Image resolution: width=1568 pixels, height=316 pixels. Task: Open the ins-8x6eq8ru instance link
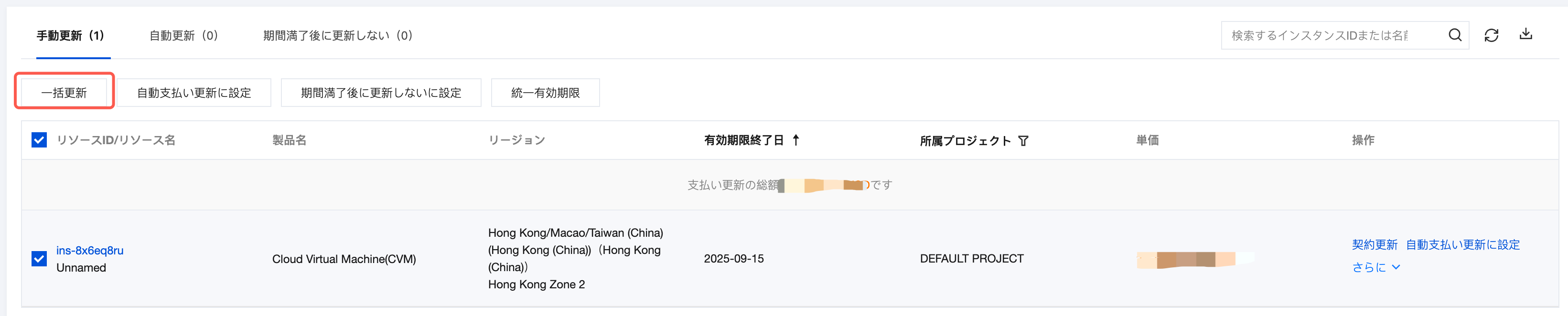(89, 251)
